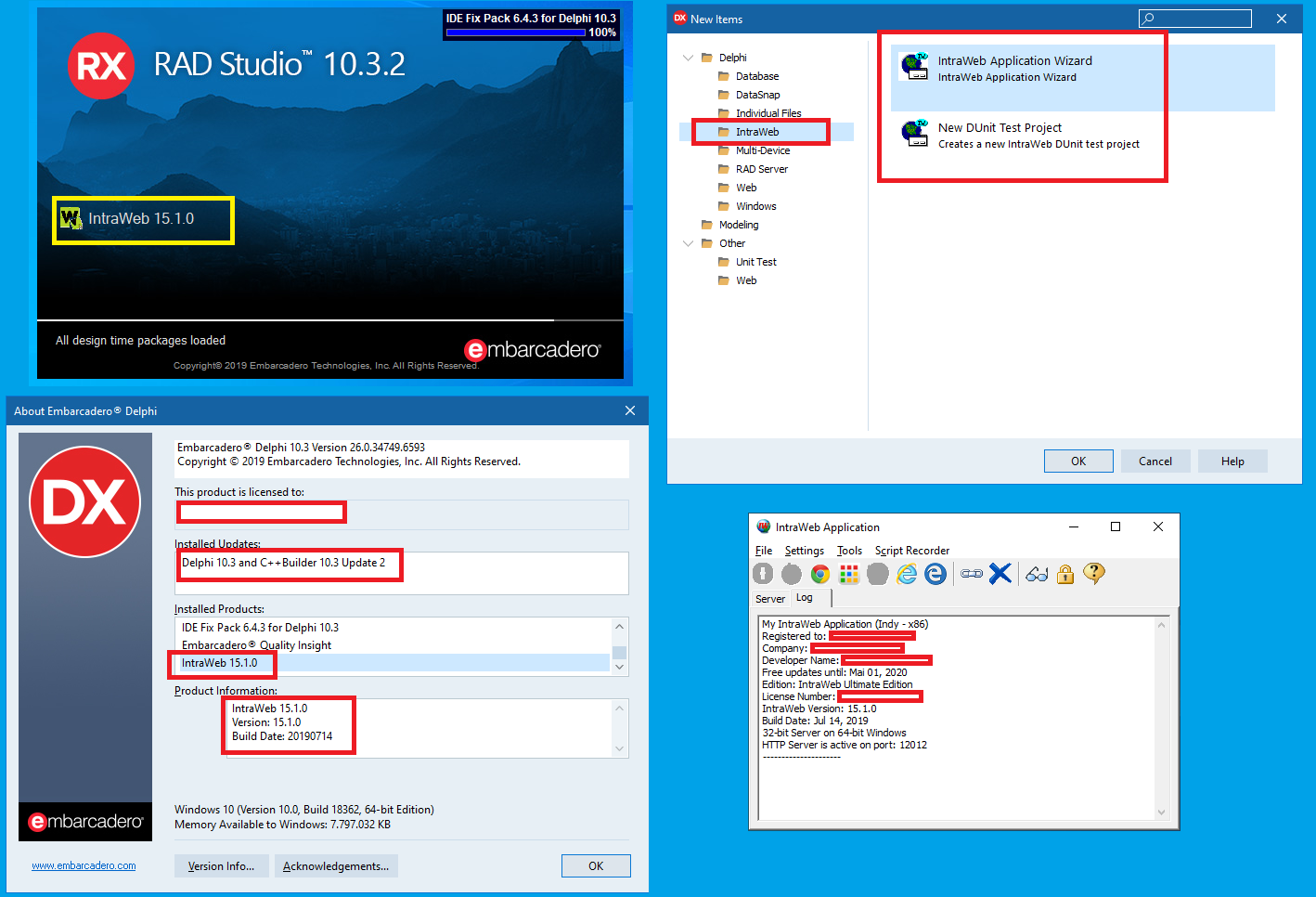The image size is (1316, 897).
Task: Open colored grid browser icon in IntraWeb toolbar
Action: [849, 574]
